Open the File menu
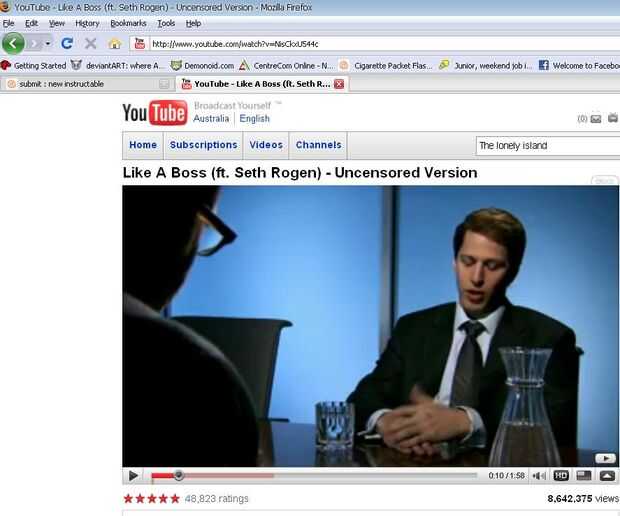The width and height of the screenshot is (620, 516). click(8, 23)
